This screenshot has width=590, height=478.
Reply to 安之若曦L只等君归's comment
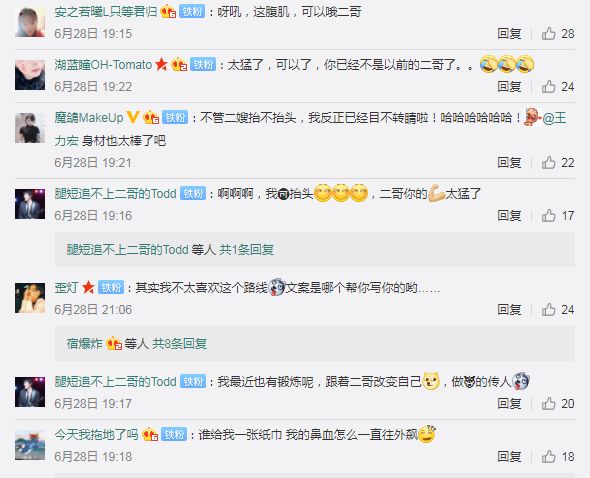click(x=509, y=34)
